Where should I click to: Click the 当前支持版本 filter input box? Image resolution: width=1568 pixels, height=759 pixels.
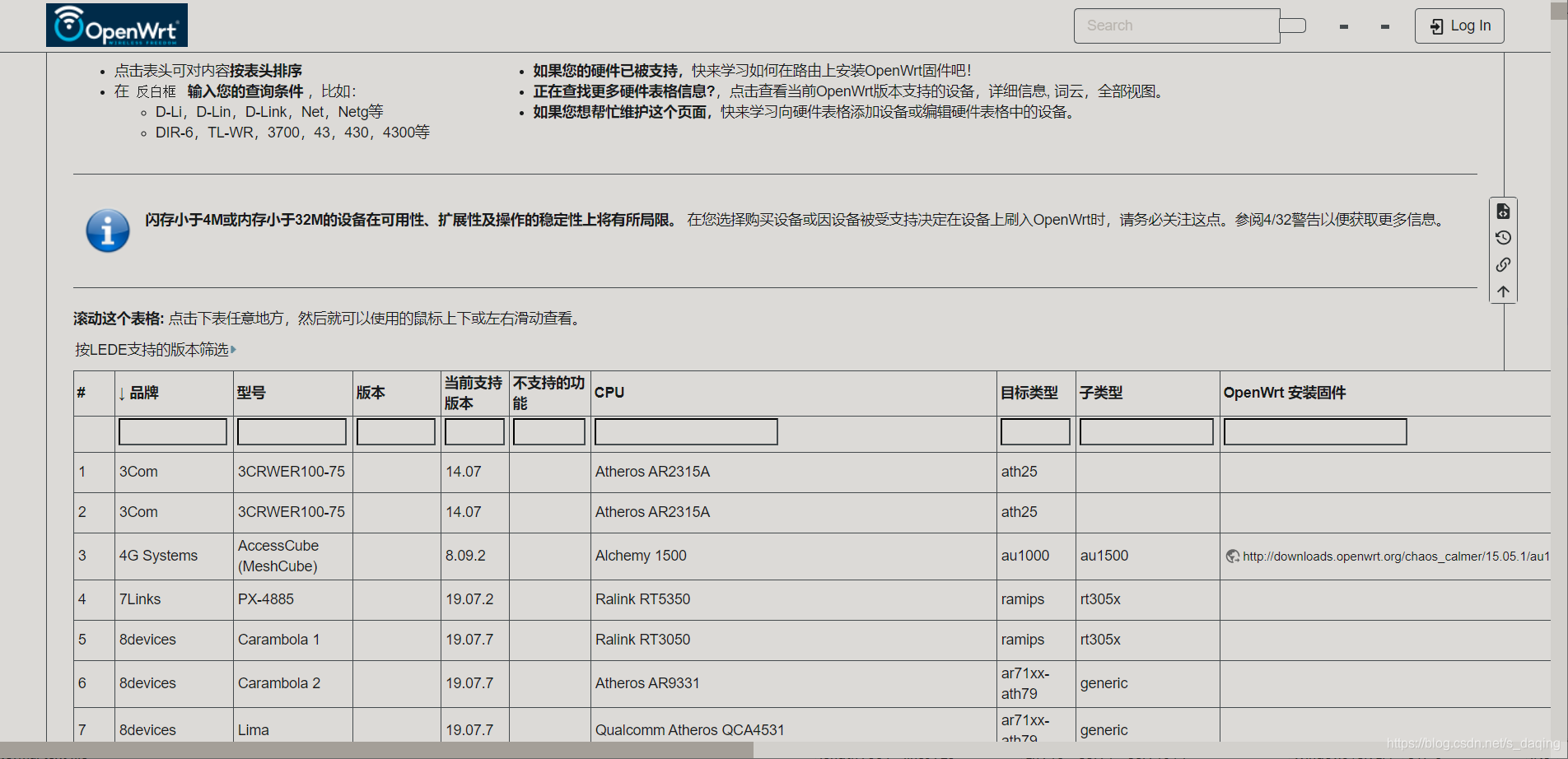click(475, 432)
